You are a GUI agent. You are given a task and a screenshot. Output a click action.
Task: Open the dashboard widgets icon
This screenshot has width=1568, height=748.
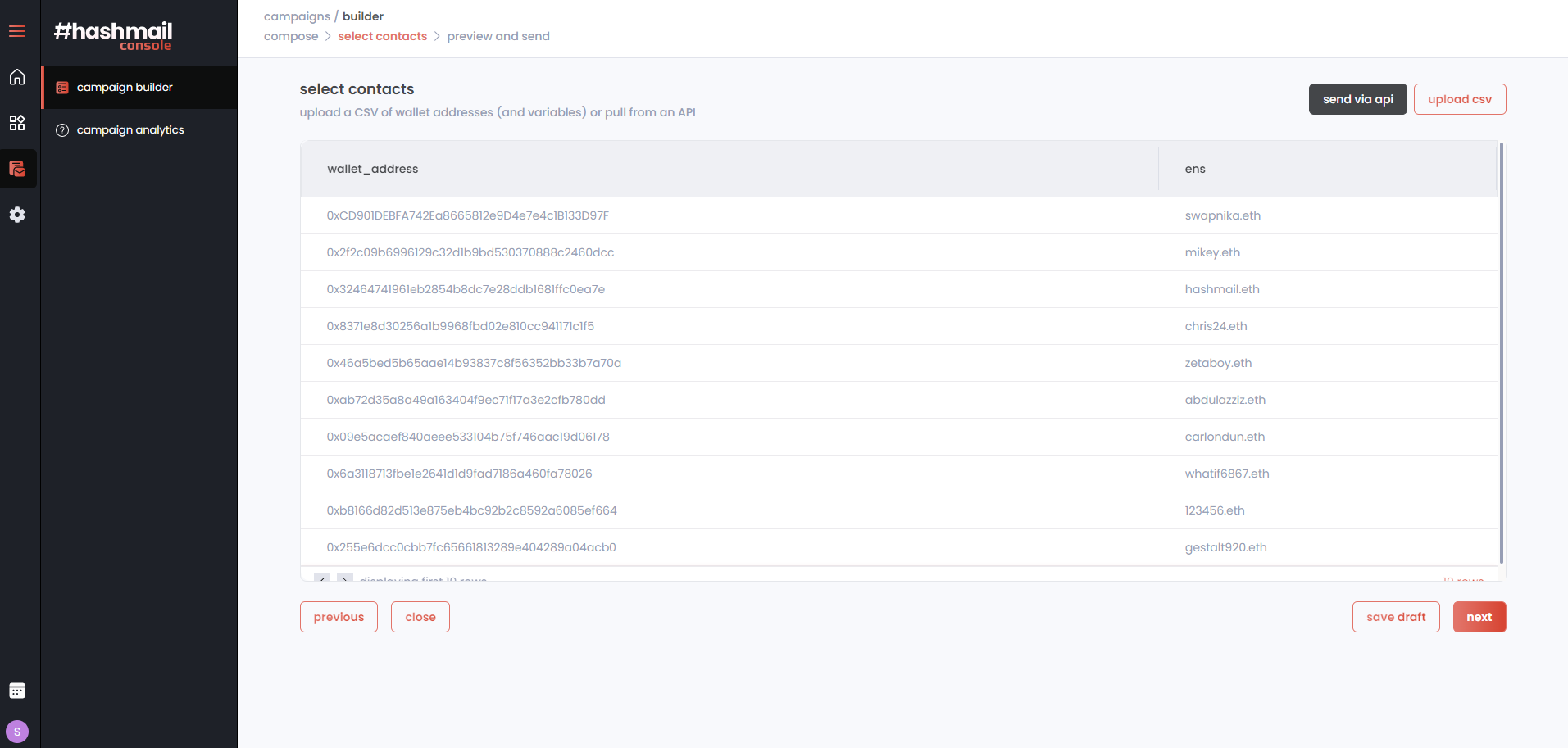(x=17, y=123)
